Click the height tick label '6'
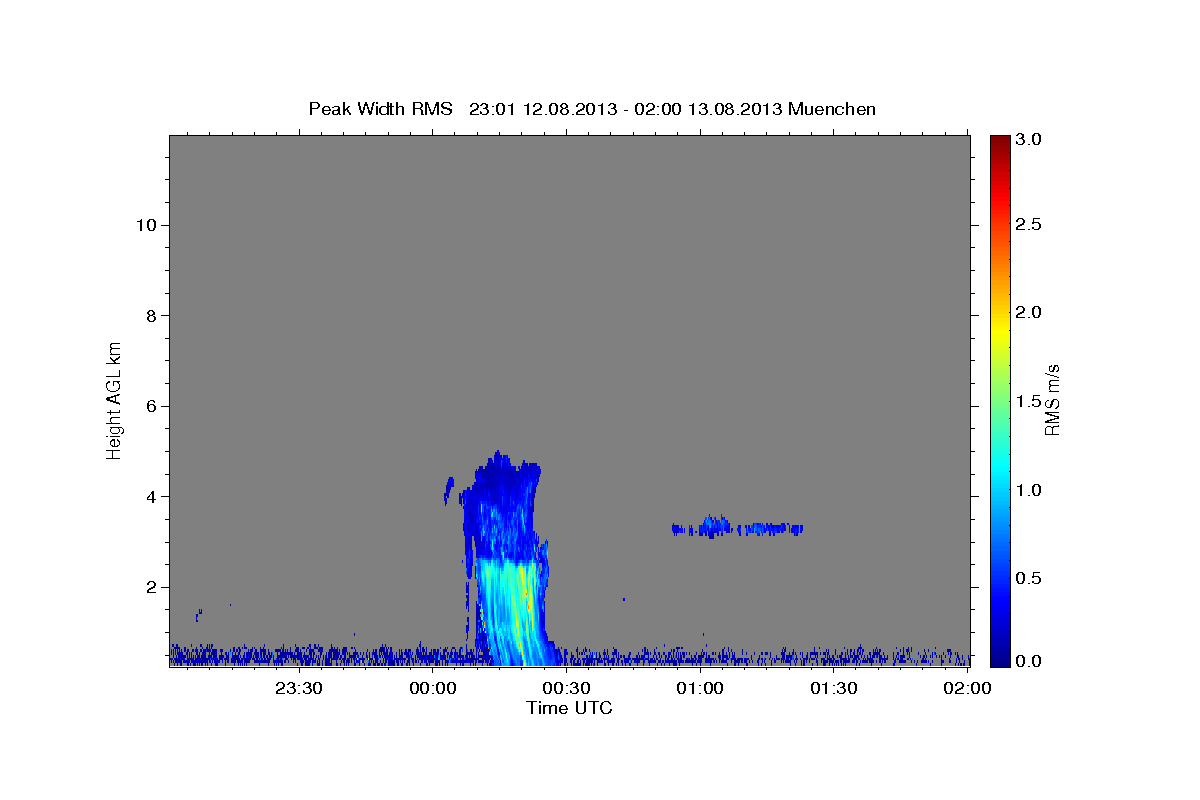Image resolution: width=1200 pixels, height=800 pixels. click(x=150, y=406)
